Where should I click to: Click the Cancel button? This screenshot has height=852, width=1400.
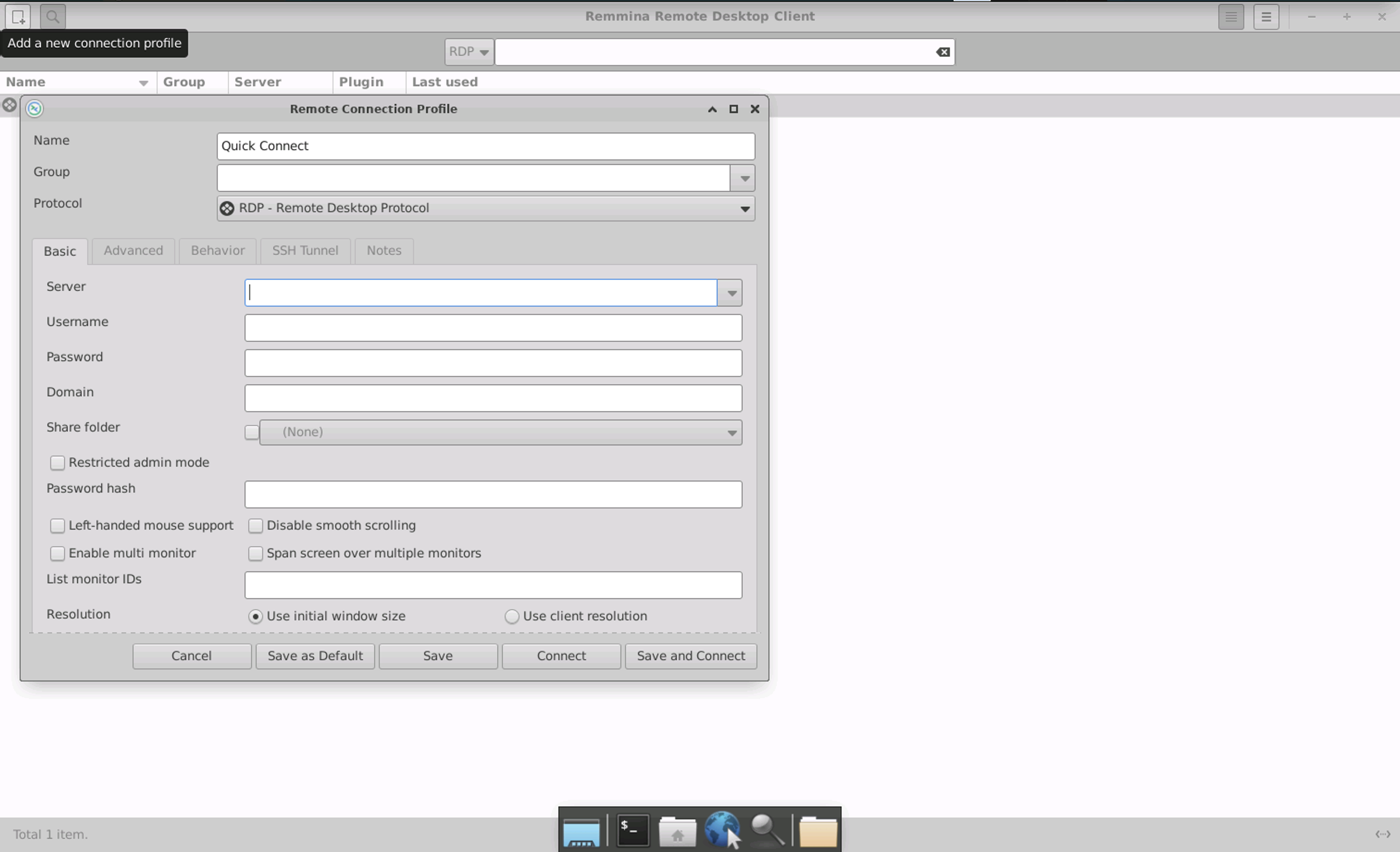click(192, 657)
